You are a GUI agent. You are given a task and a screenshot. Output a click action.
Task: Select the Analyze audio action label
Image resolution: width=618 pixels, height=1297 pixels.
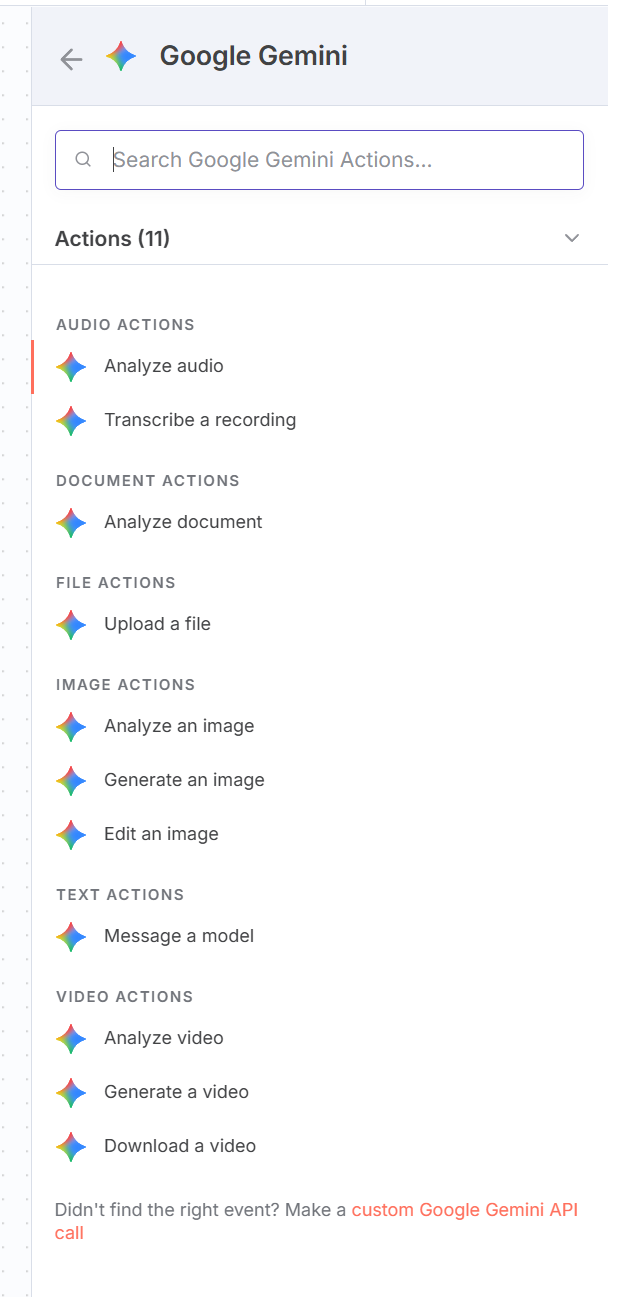coord(164,366)
